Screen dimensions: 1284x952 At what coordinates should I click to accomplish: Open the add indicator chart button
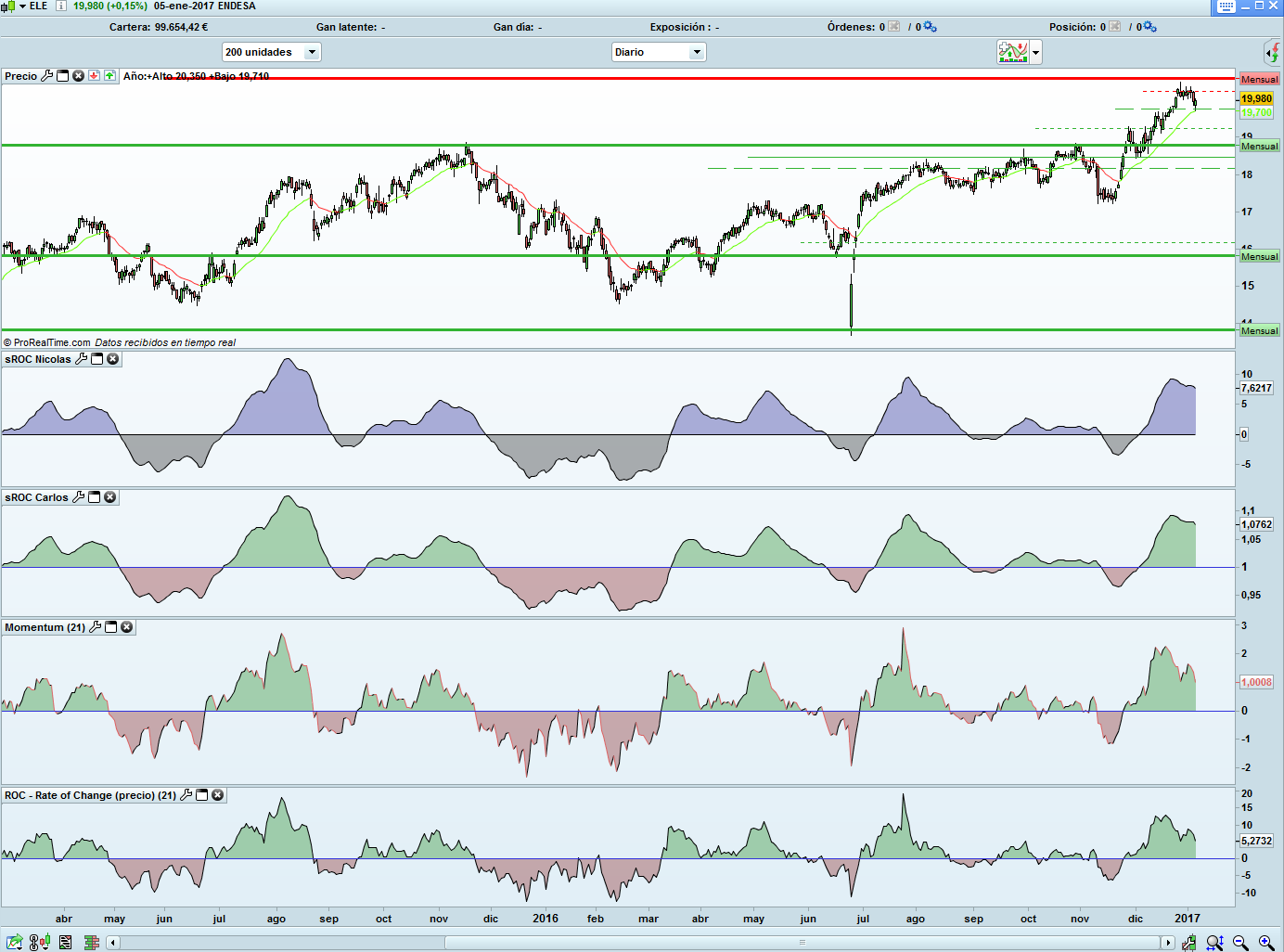pos(1013,52)
